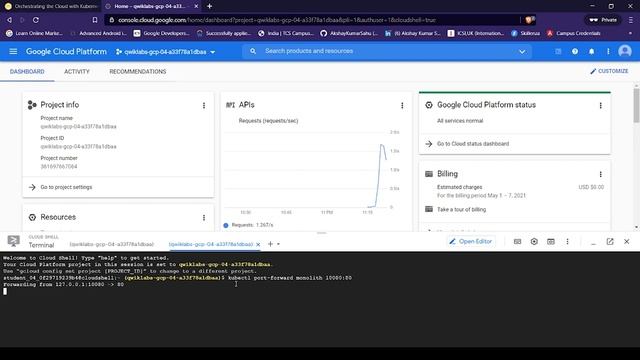Go back in browser history

click(x=9, y=20)
